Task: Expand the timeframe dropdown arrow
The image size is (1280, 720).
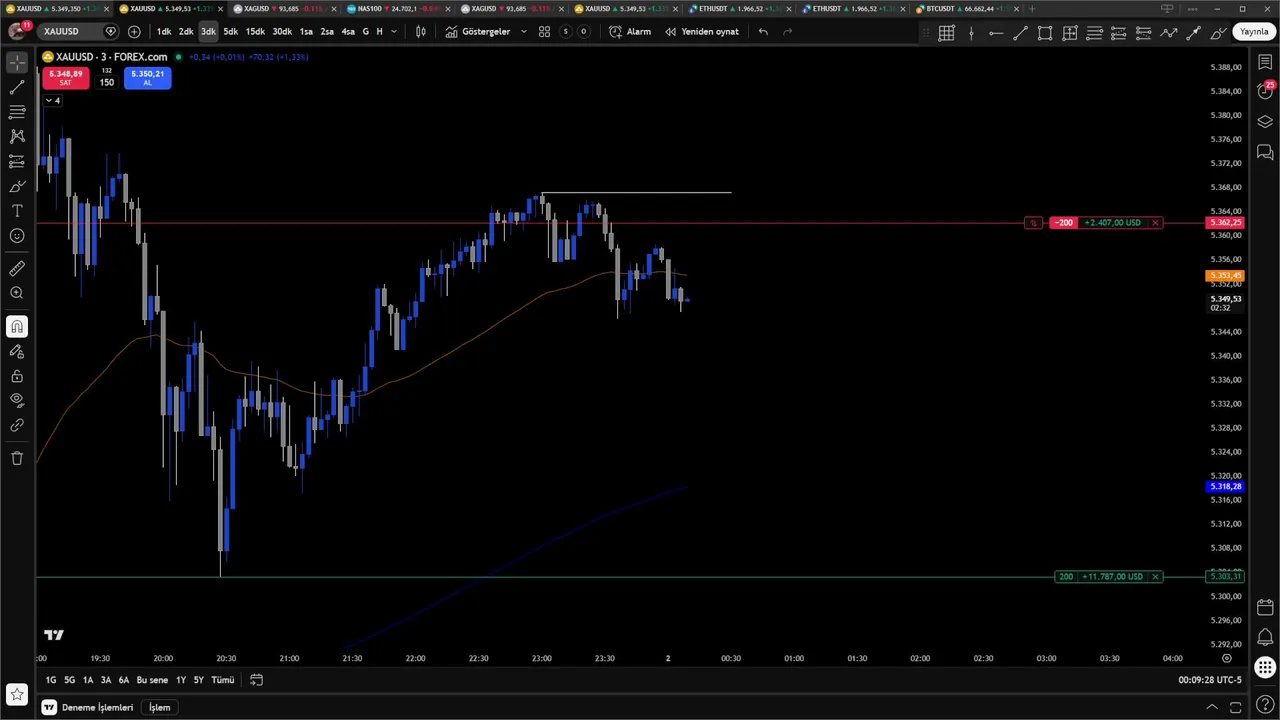Action: point(394,31)
